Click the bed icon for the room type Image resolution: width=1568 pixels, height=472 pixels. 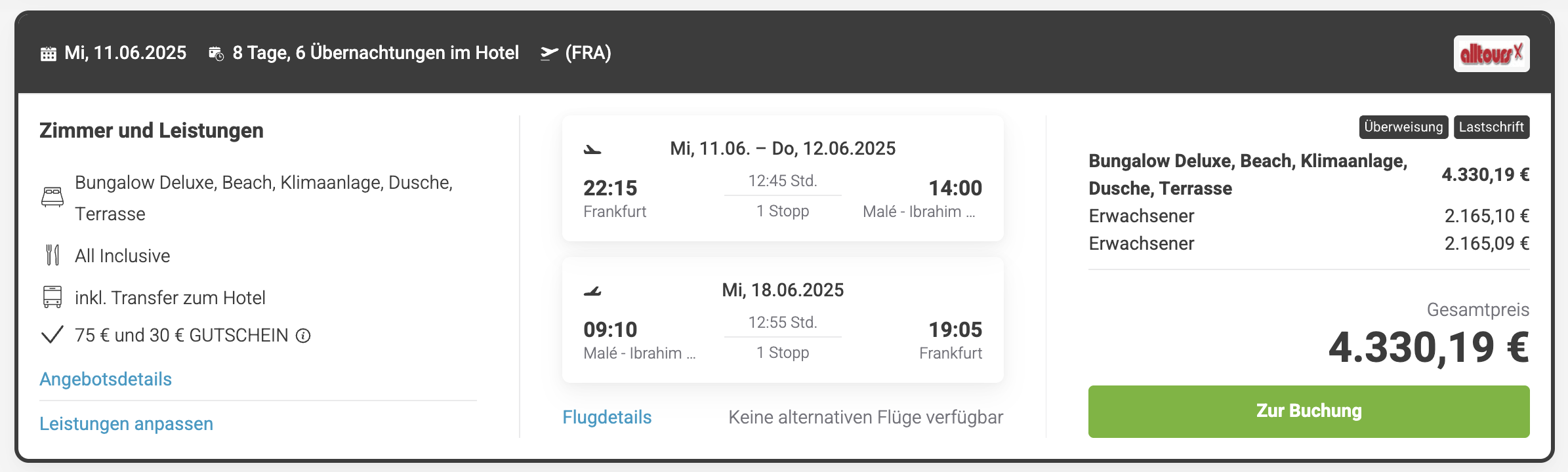[x=52, y=197]
